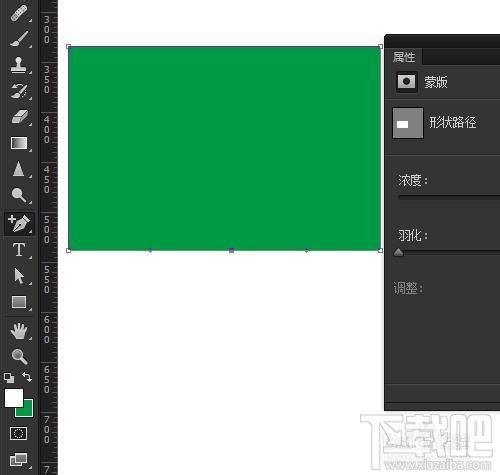This screenshot has width=500, height=475.
Task: Toggle Quick Mask mode
Action: pos(18,433)
